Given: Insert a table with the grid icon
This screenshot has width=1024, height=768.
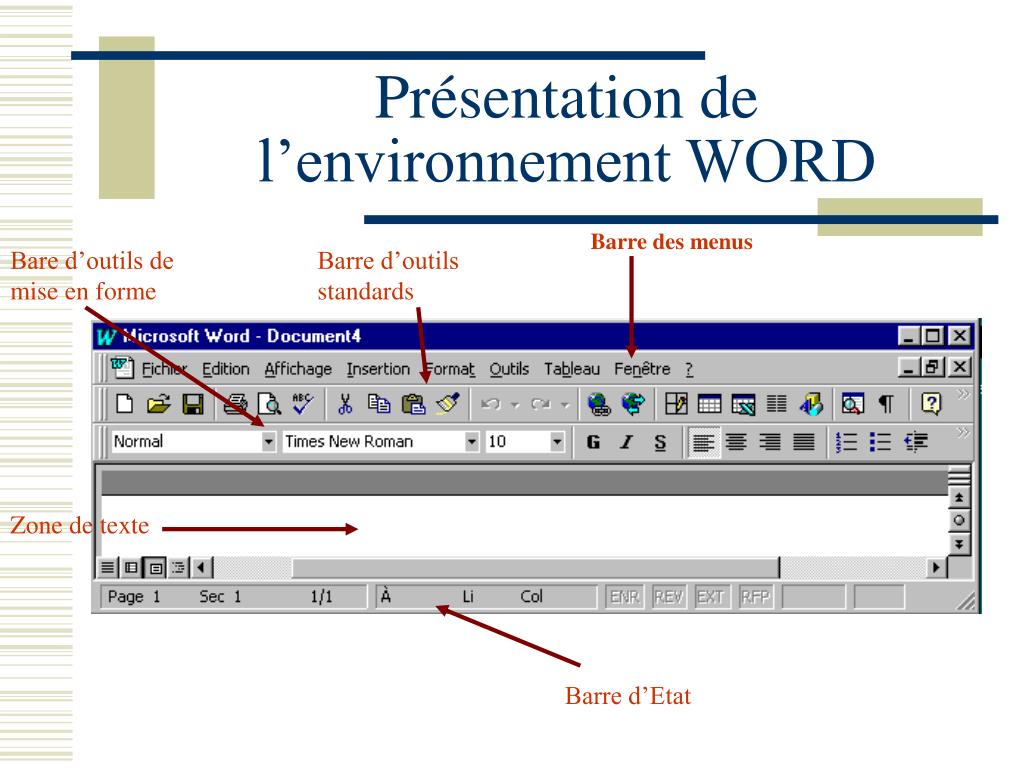Looking at the screenshot, I should pos(710,404).
